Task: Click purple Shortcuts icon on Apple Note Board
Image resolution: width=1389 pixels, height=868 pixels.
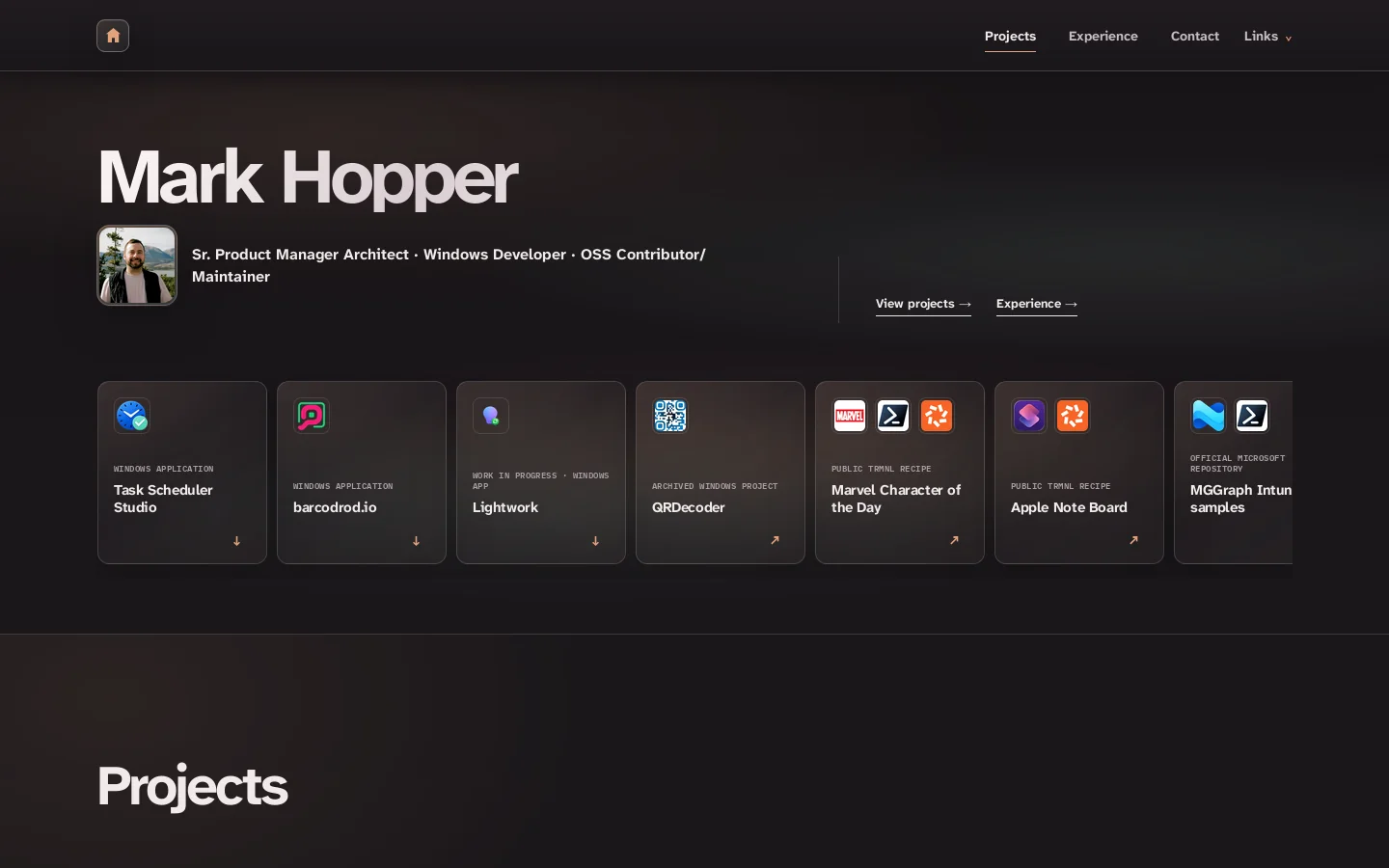Action: 1029,416
